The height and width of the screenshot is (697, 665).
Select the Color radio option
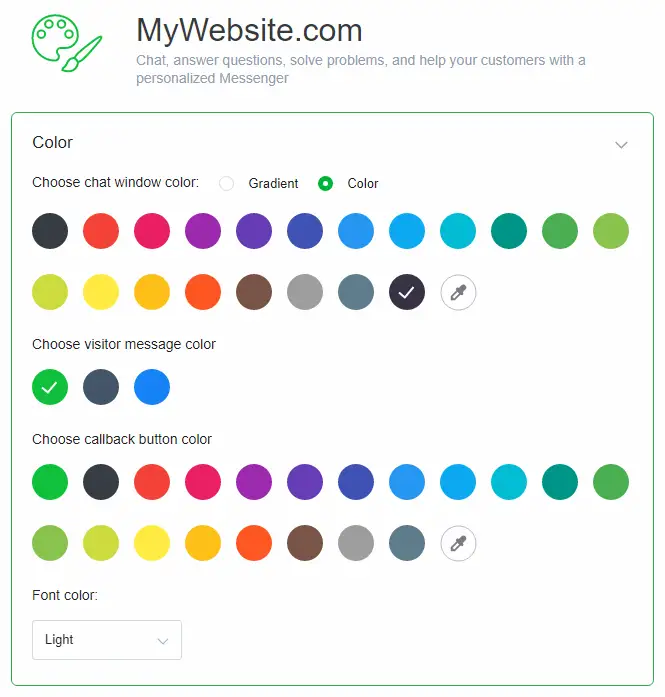pyautogui.click(x=325, y=183)
